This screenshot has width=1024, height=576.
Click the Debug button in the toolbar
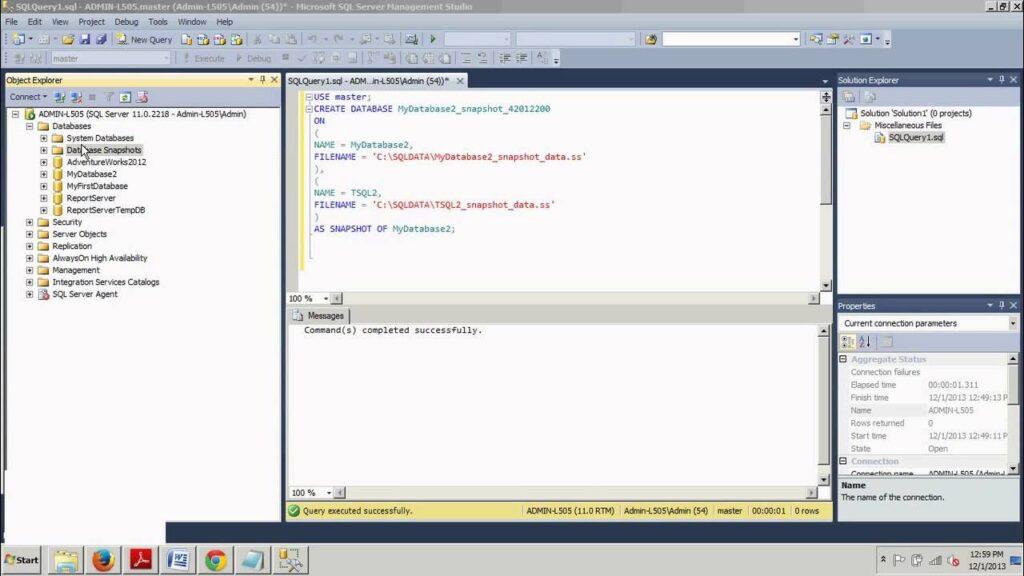pyautogui.click(x=253, y=58)
